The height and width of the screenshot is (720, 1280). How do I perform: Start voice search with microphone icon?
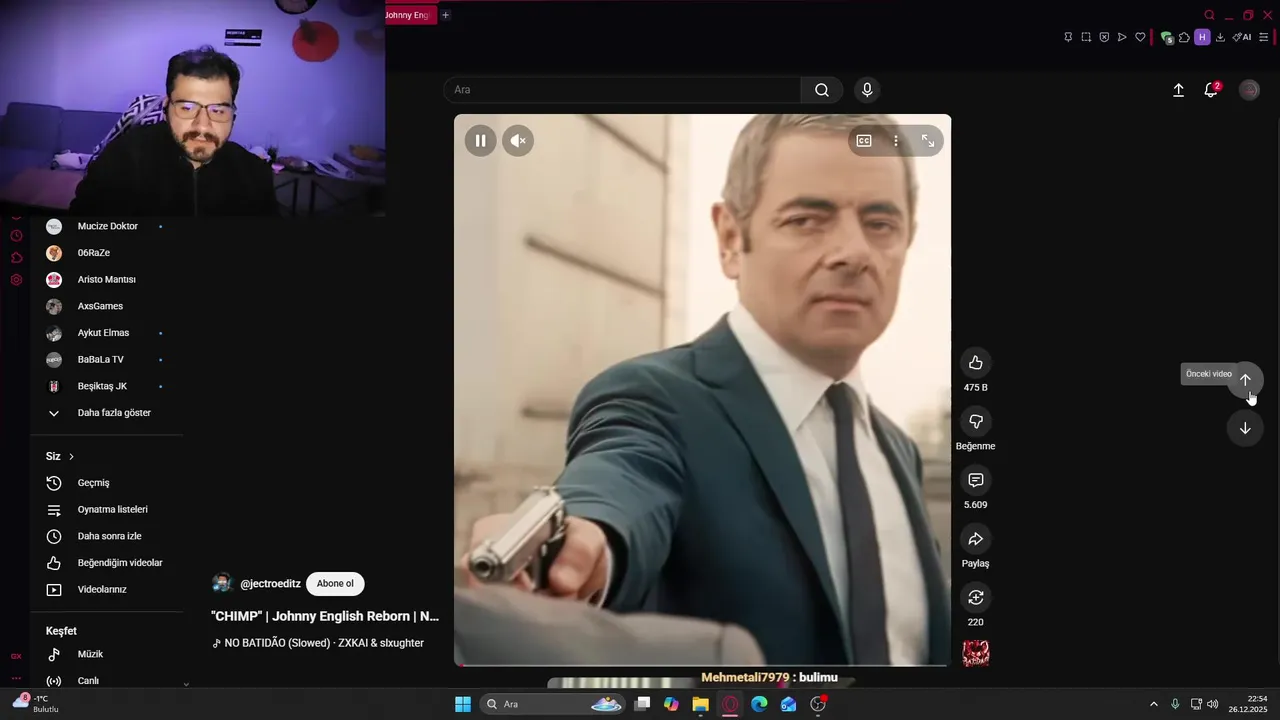coord(867,90)
